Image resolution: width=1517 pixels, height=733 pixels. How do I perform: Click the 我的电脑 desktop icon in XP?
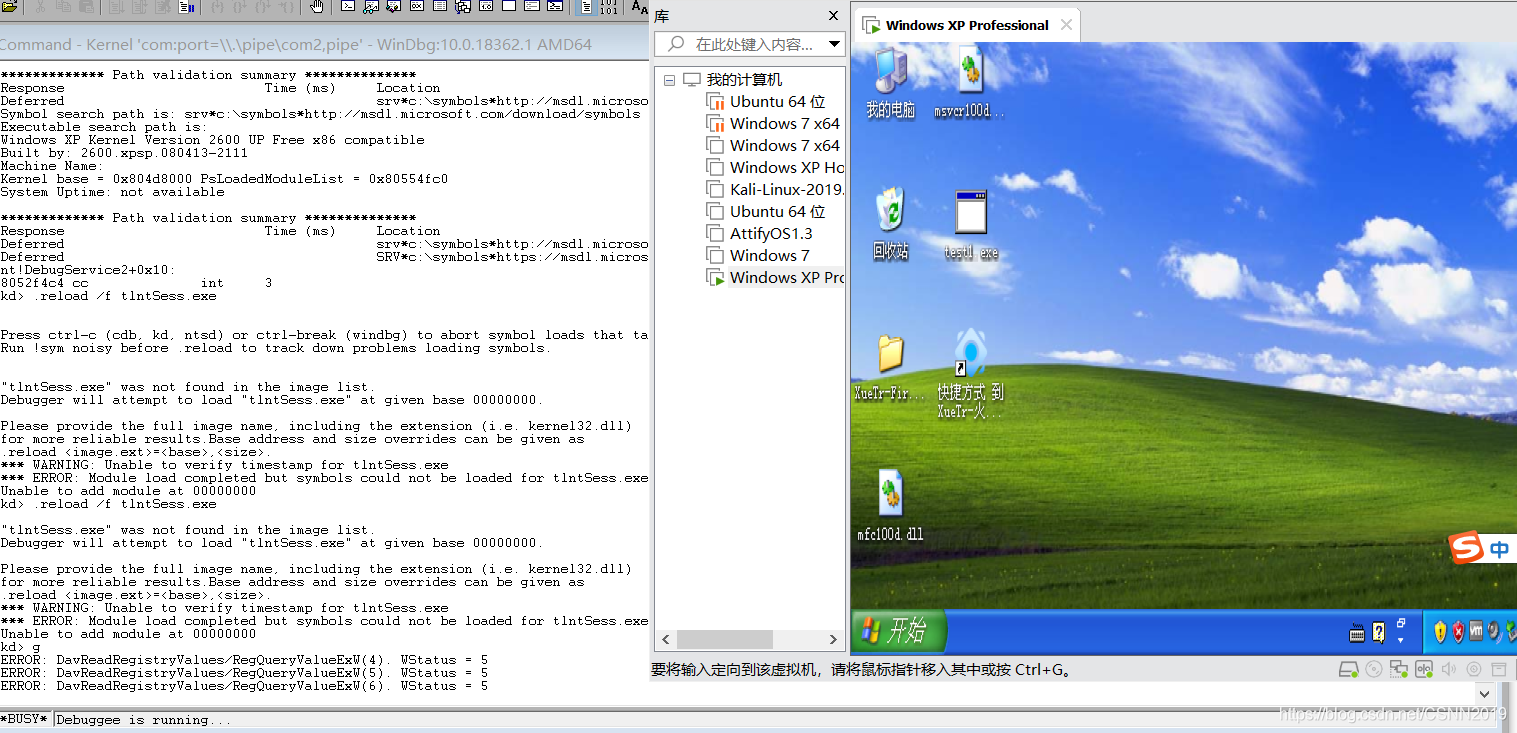(890, 84)
